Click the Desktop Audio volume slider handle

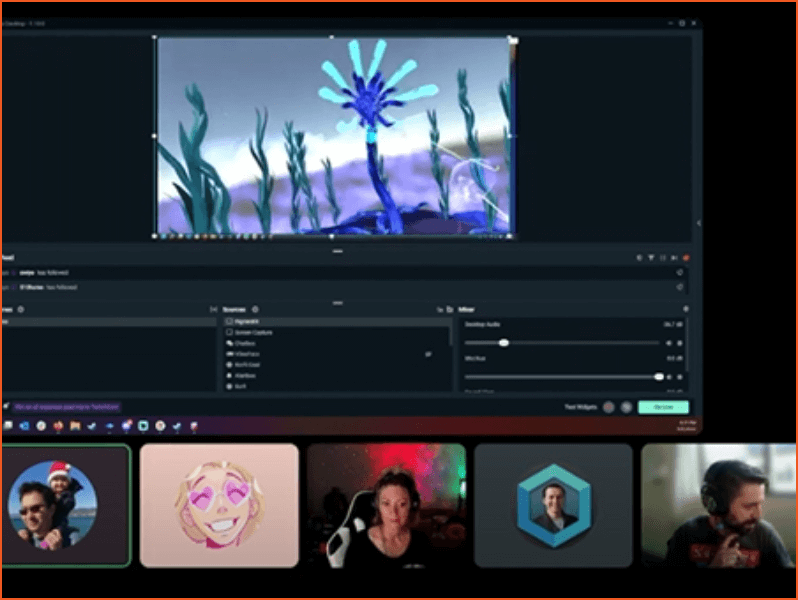point(504,343)
